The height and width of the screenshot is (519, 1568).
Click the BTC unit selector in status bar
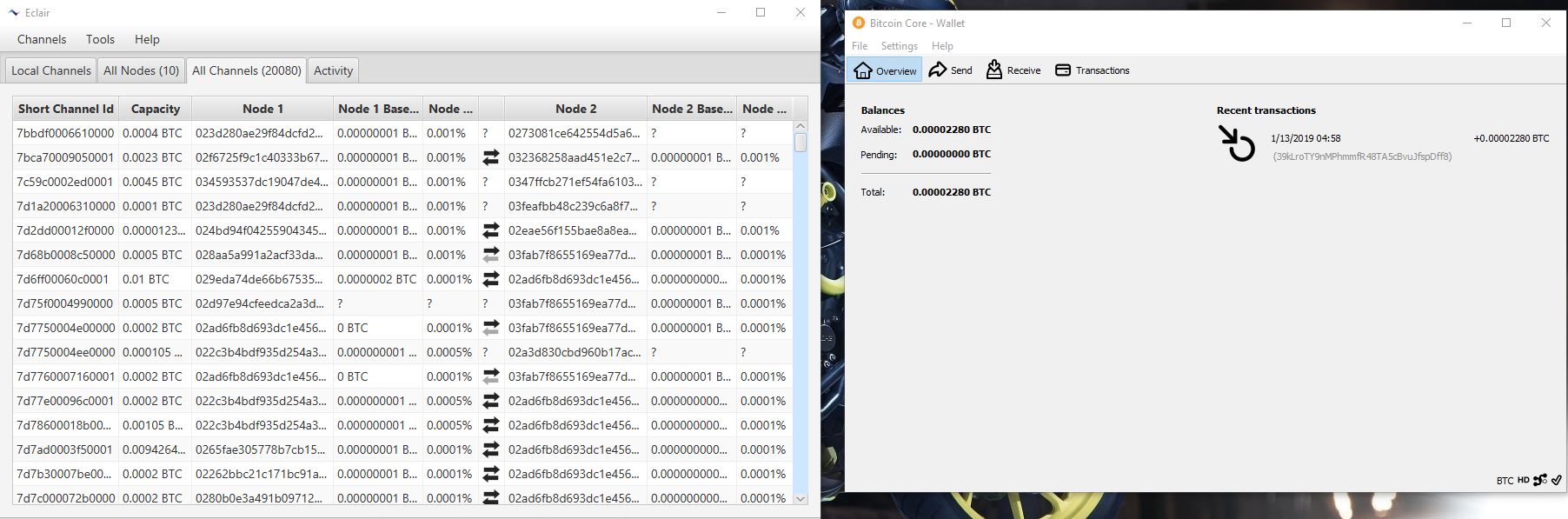pos(1505,481)
